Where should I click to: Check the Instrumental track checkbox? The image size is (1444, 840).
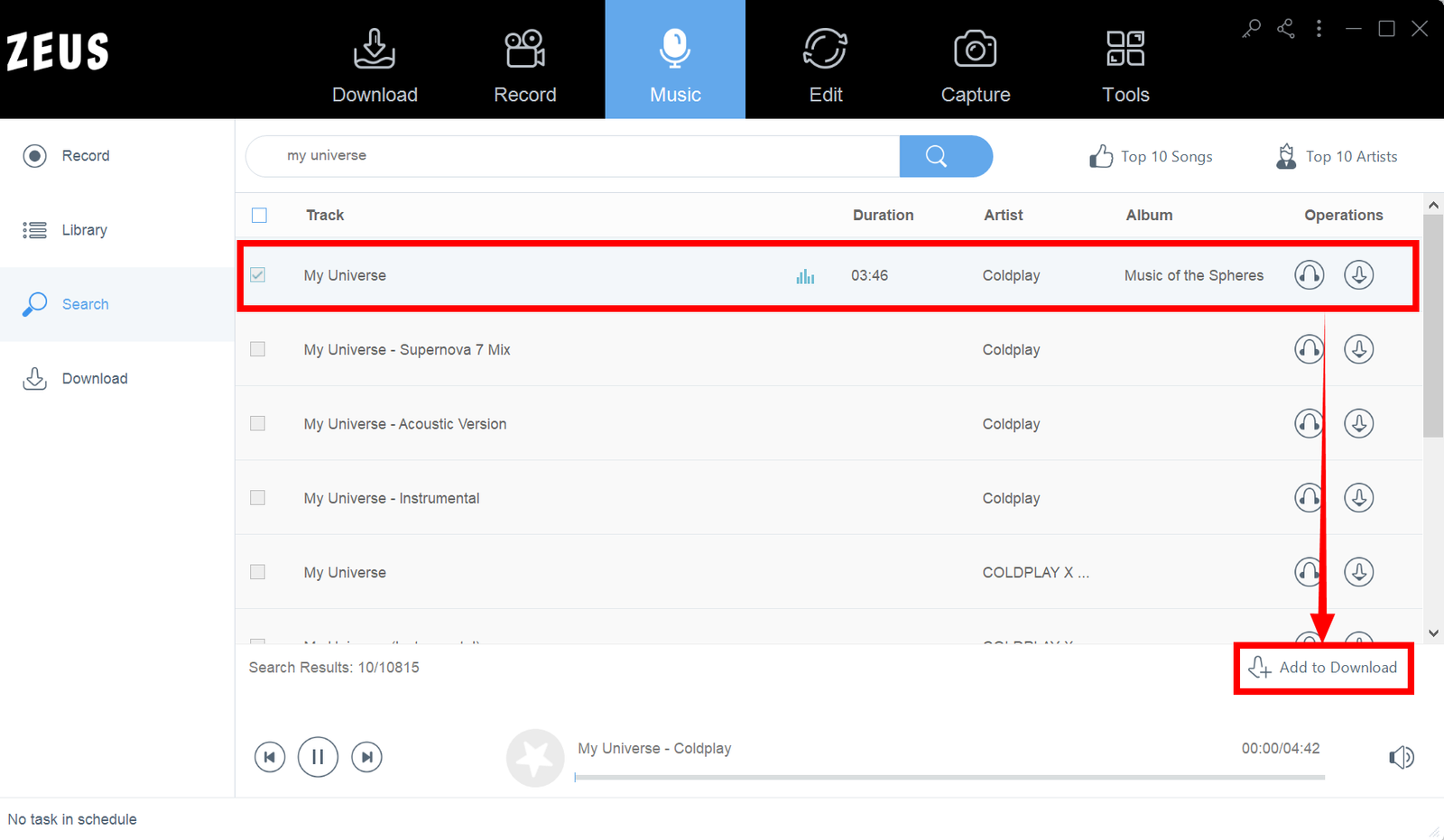(258, 497)
